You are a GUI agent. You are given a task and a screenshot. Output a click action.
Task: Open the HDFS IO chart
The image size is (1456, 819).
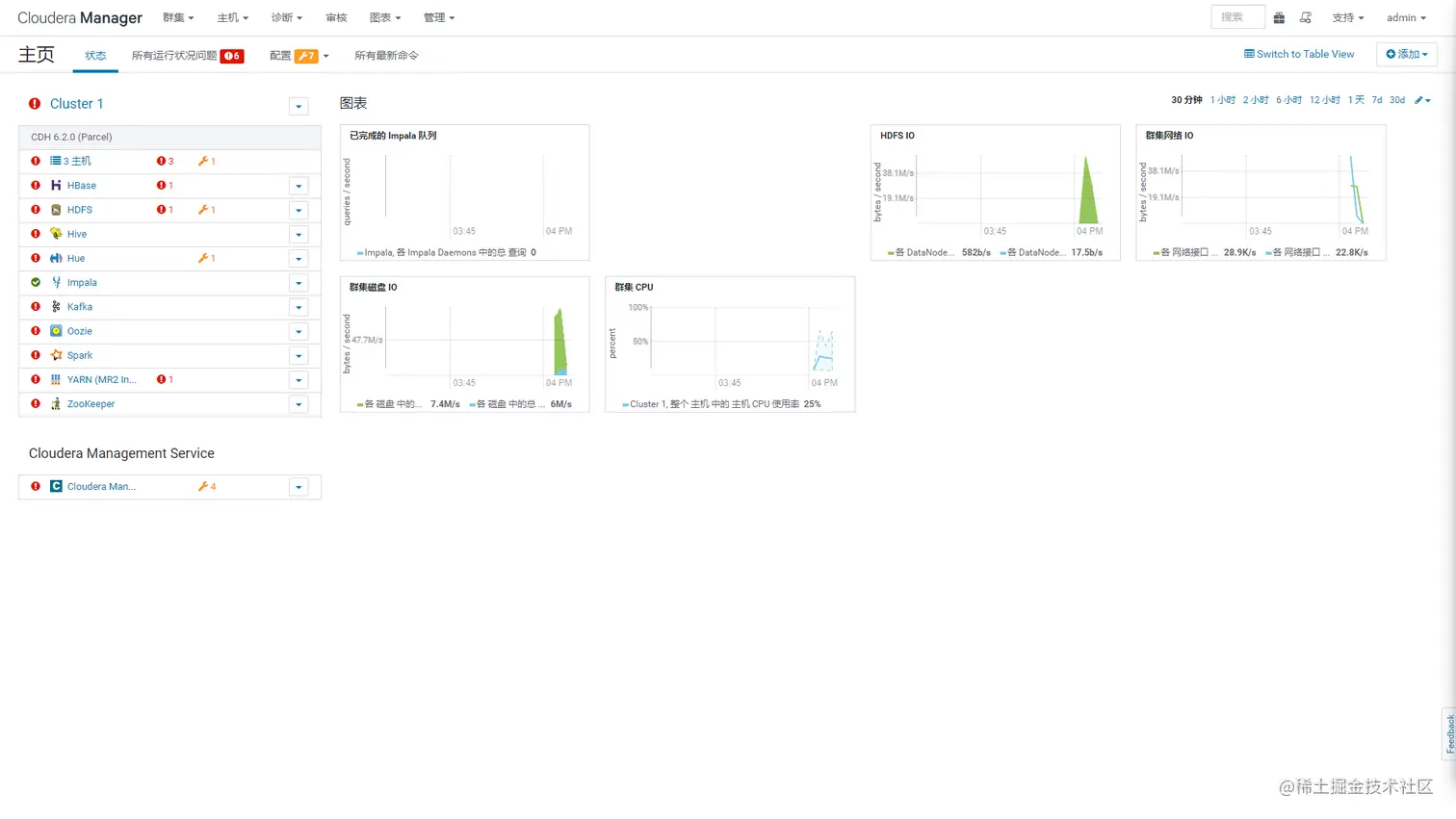pos(996,192)
